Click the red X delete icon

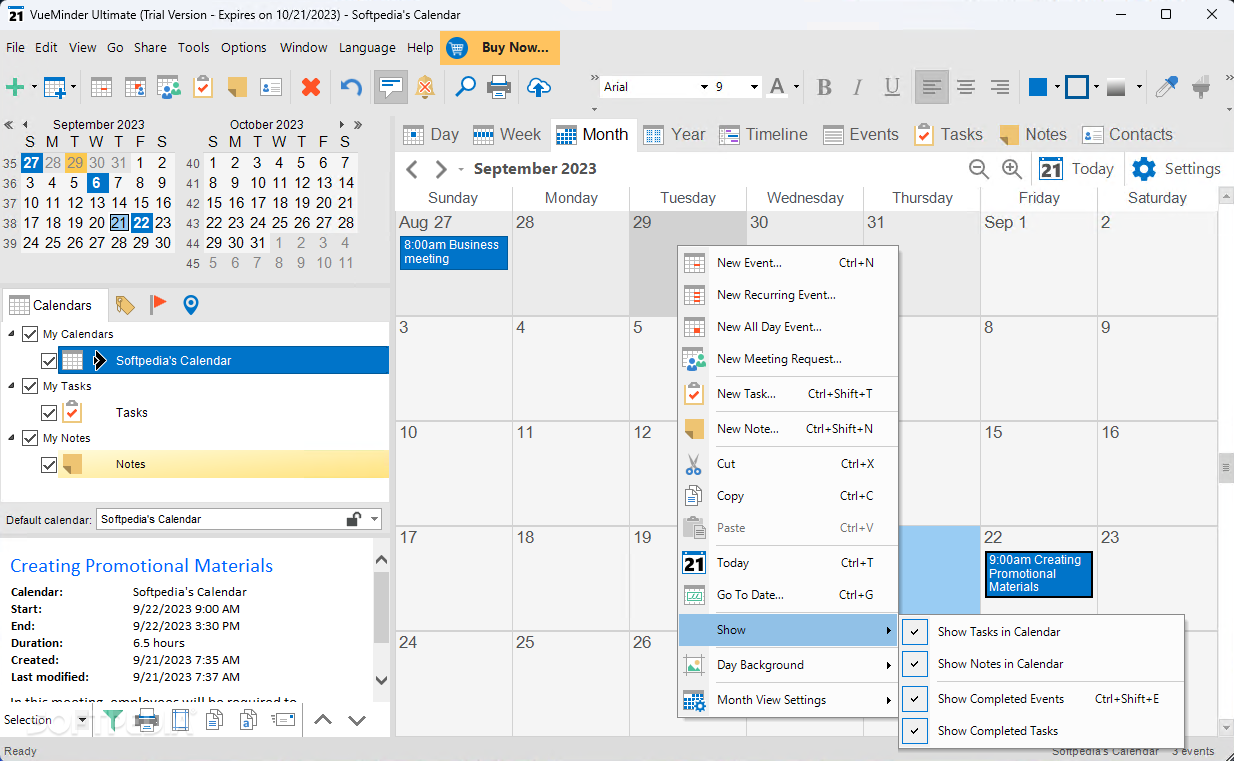311,87
